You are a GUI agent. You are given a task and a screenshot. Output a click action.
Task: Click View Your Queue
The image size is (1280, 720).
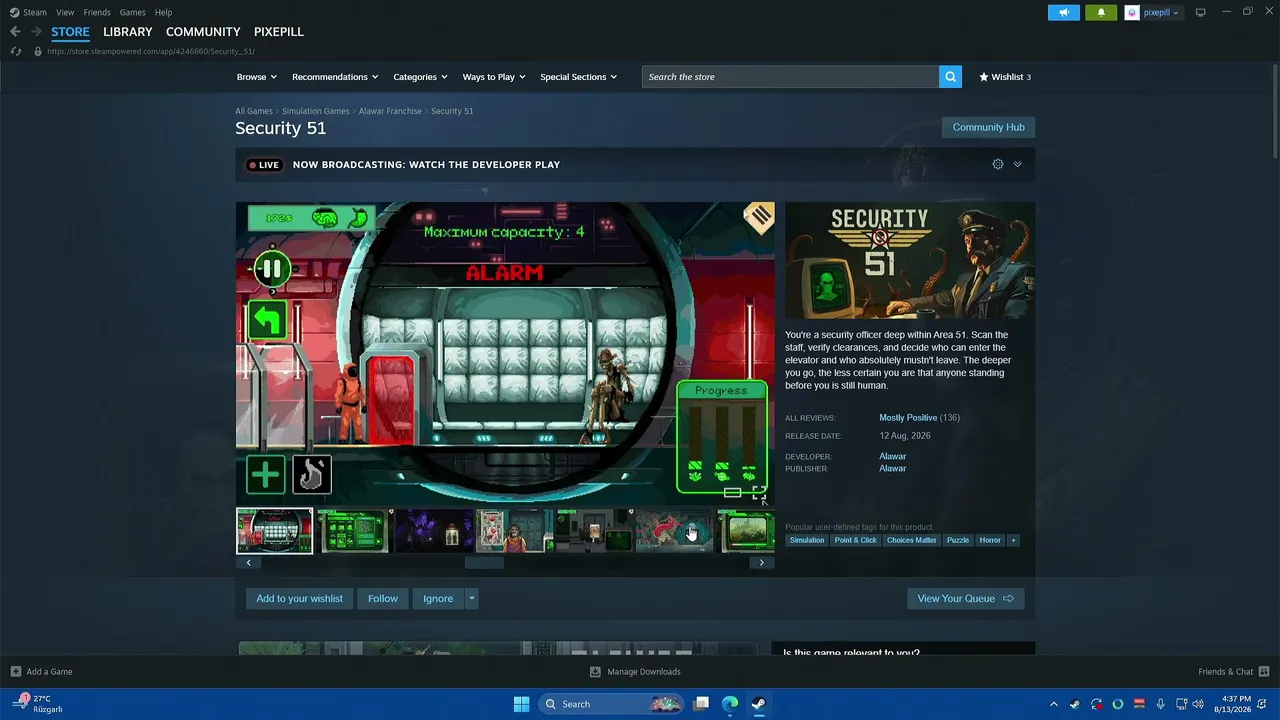point(965,599)
